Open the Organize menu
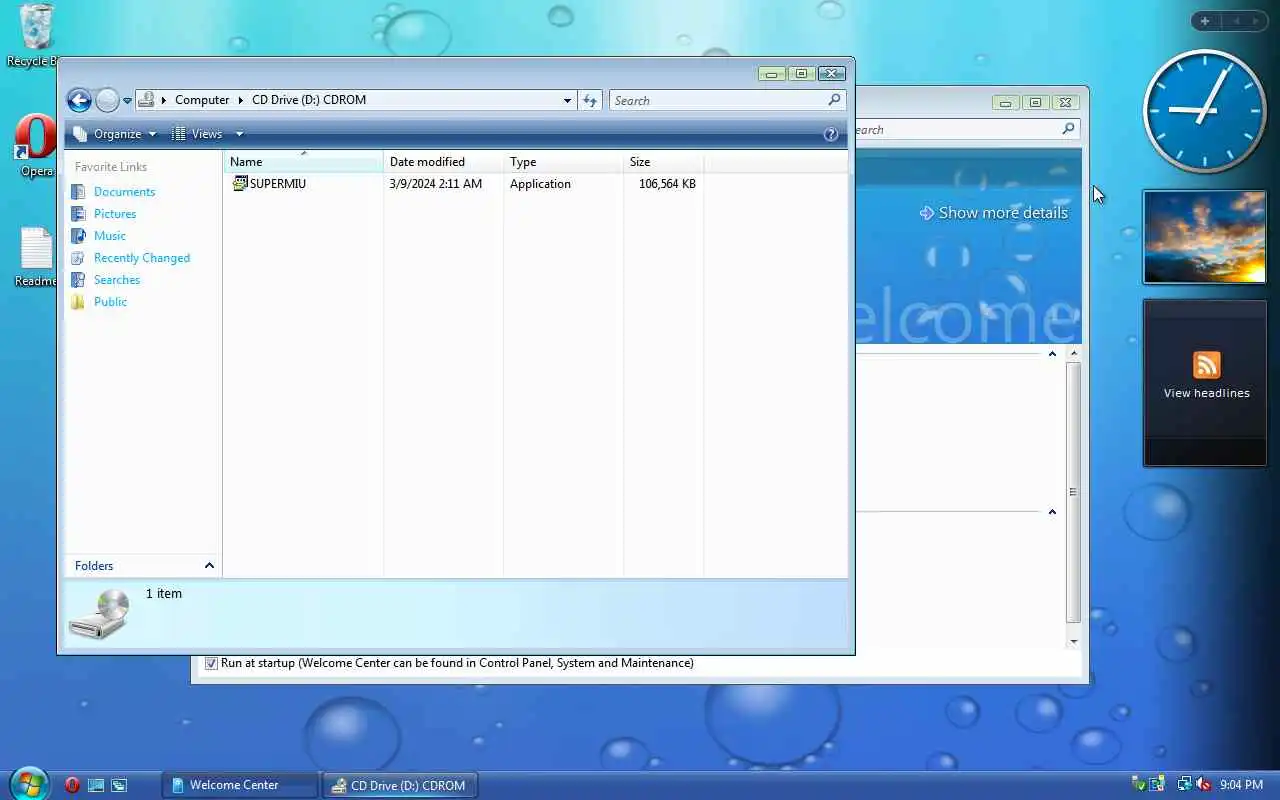 pos(115,134)
